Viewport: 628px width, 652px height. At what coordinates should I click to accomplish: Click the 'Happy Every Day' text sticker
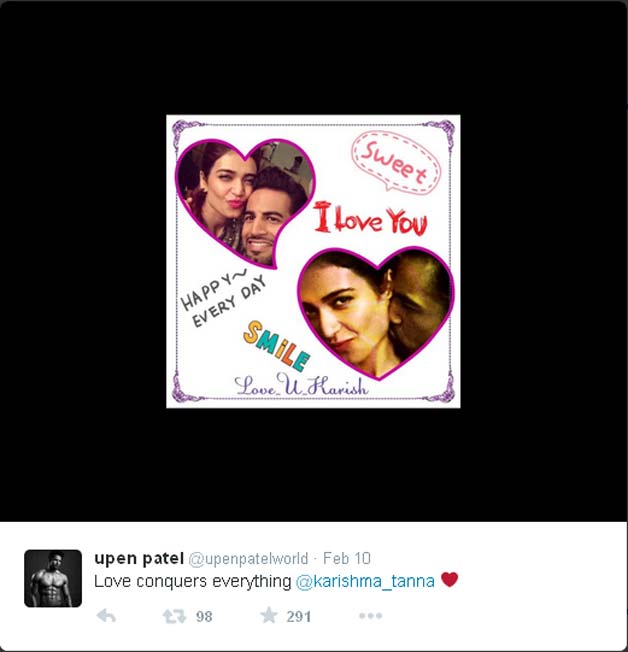click(224, 298)
